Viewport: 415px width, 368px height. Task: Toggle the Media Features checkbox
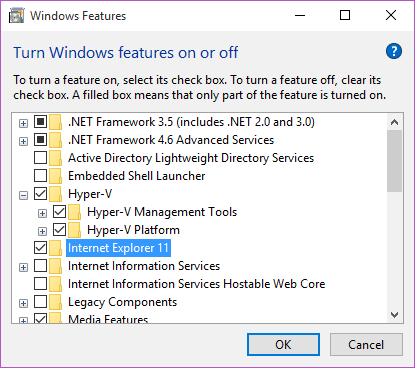40,318
